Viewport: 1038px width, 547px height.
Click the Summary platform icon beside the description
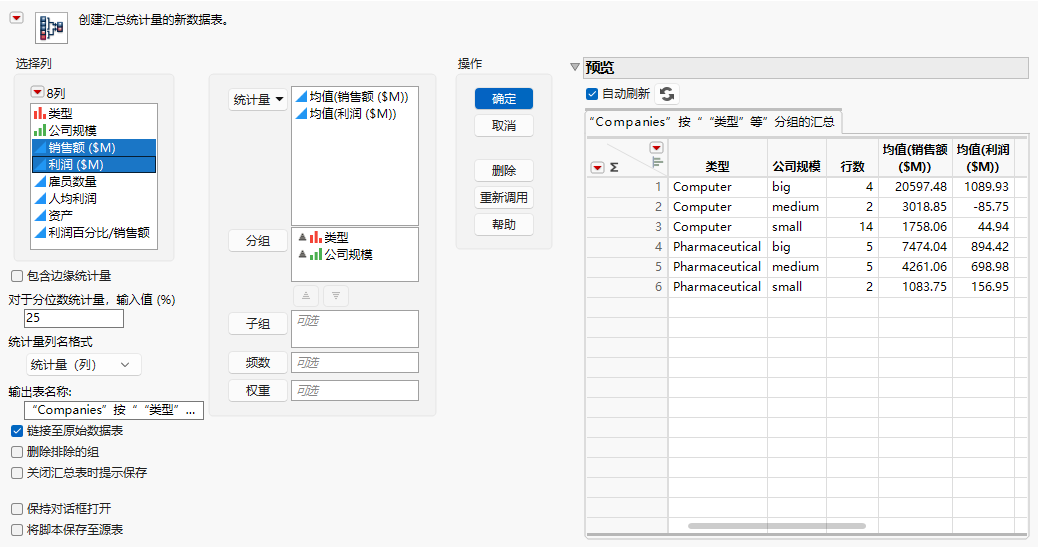coord(51,28)
